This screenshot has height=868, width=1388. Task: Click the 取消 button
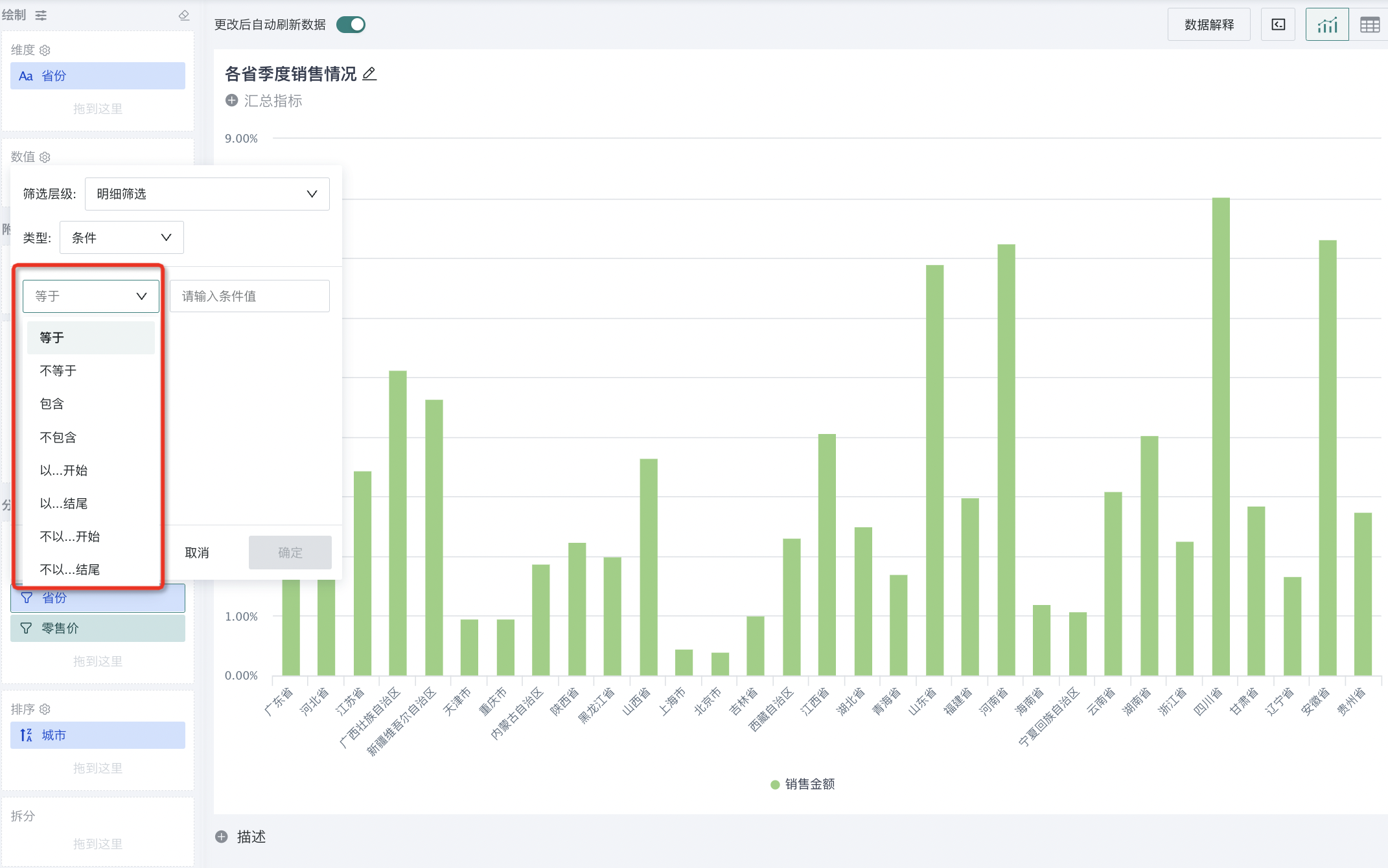(197, 553)
